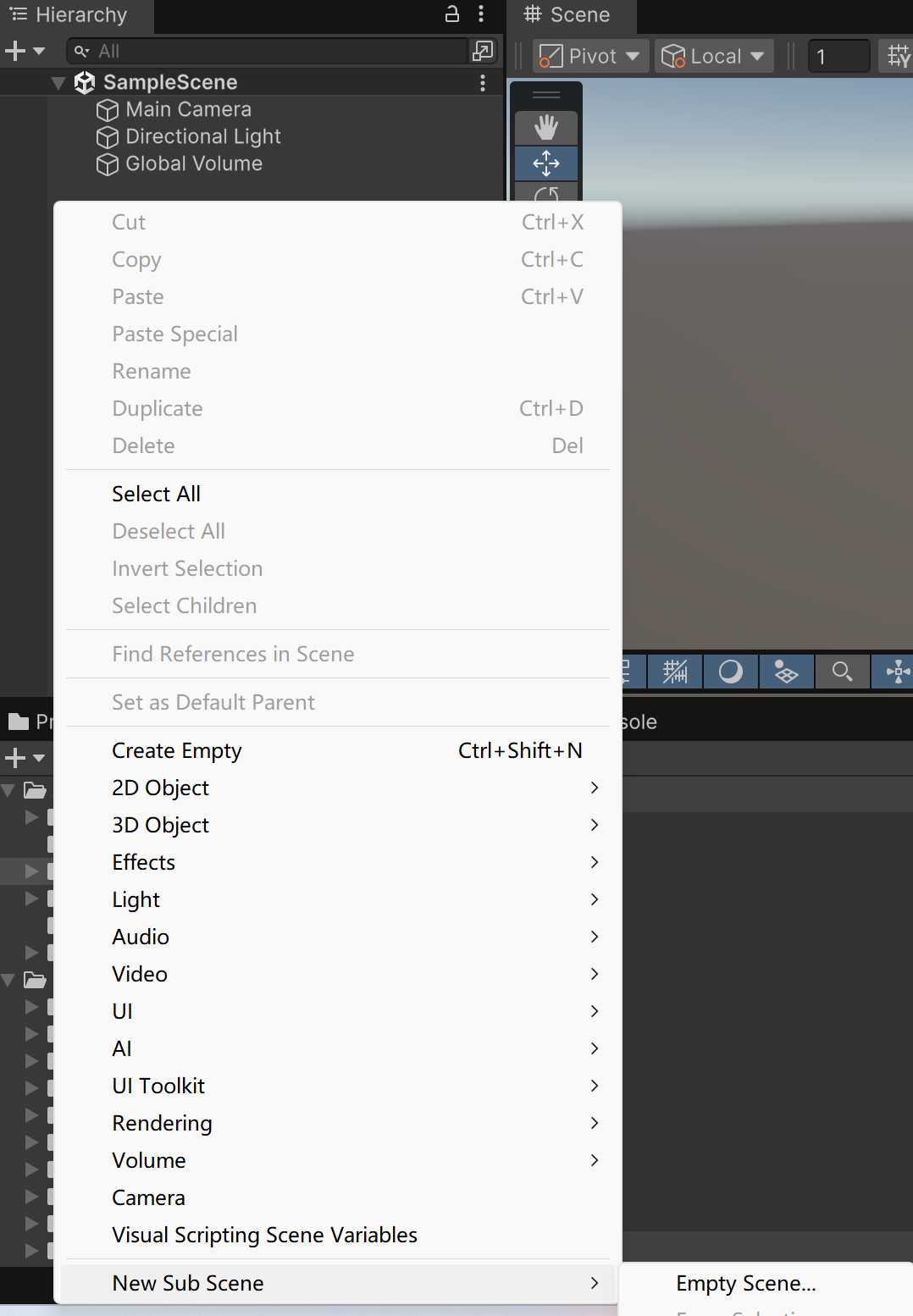Viewport: 913px width, 1316px height.
Task: Collapse the SampleScene tree node
Action: pos(58,83)
